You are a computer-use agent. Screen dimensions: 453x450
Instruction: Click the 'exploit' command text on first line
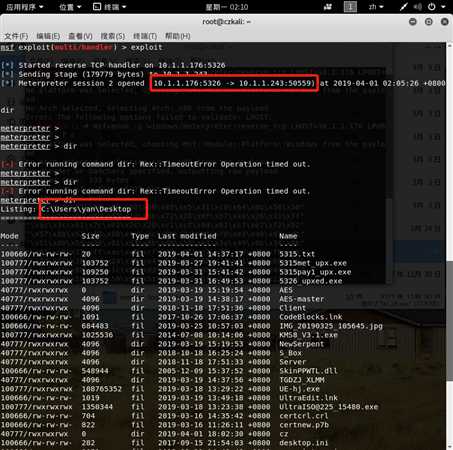[x=146, y=47]
